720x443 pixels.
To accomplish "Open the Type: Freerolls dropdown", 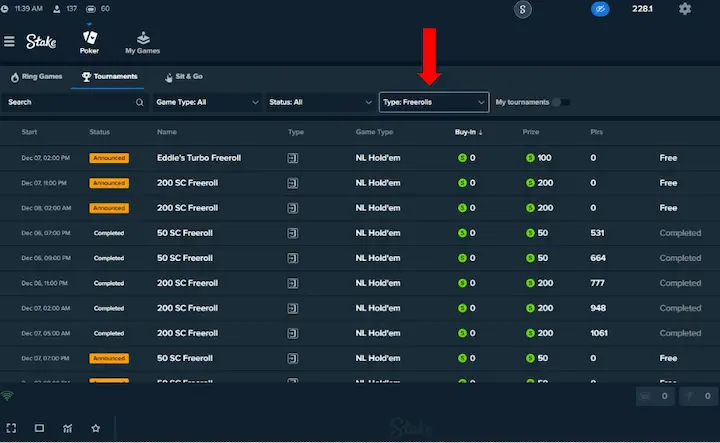I will pyautogui.click(x=434, y=102).
